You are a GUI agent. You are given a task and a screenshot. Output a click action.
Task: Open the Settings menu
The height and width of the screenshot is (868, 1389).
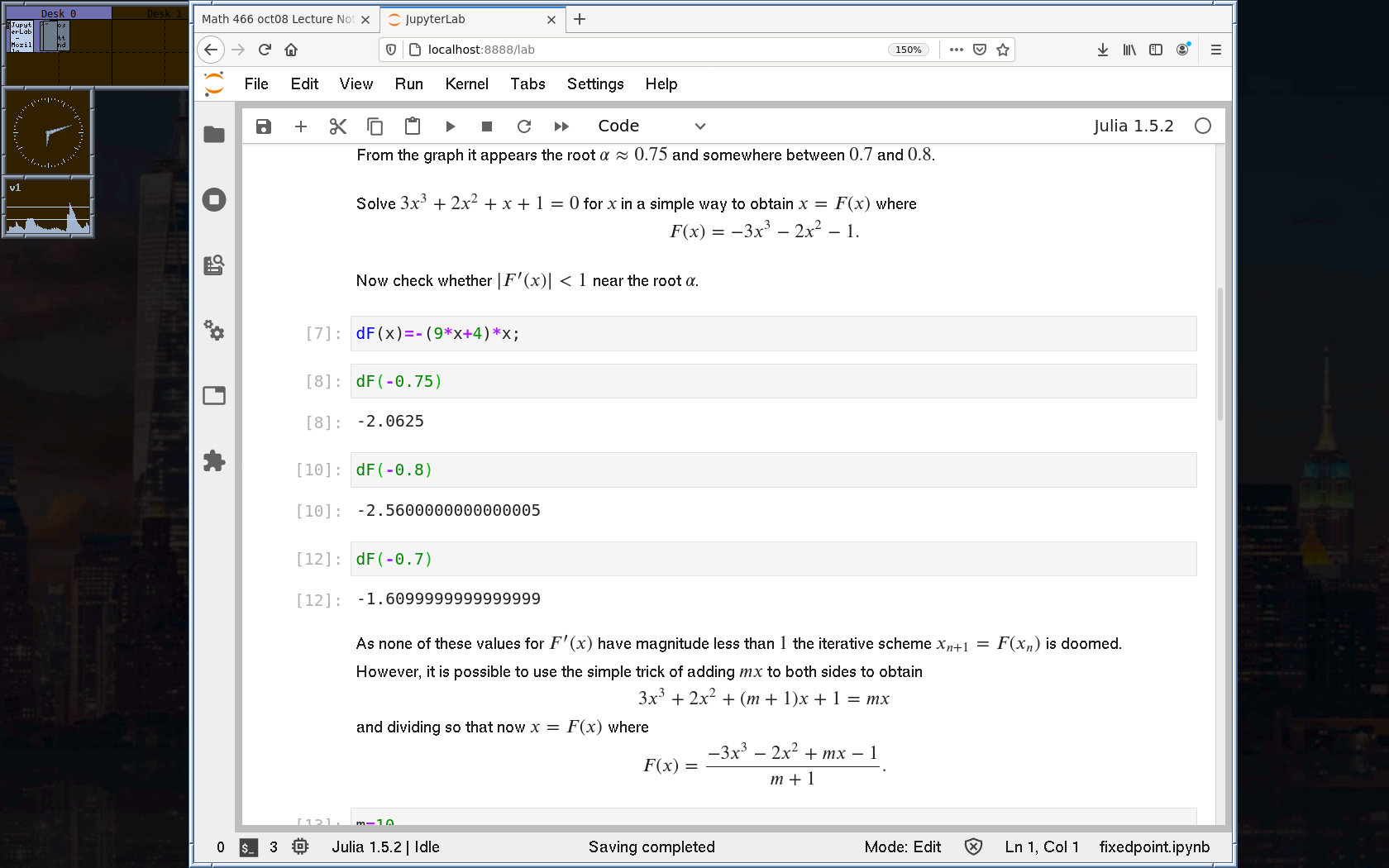click(594, 83)
